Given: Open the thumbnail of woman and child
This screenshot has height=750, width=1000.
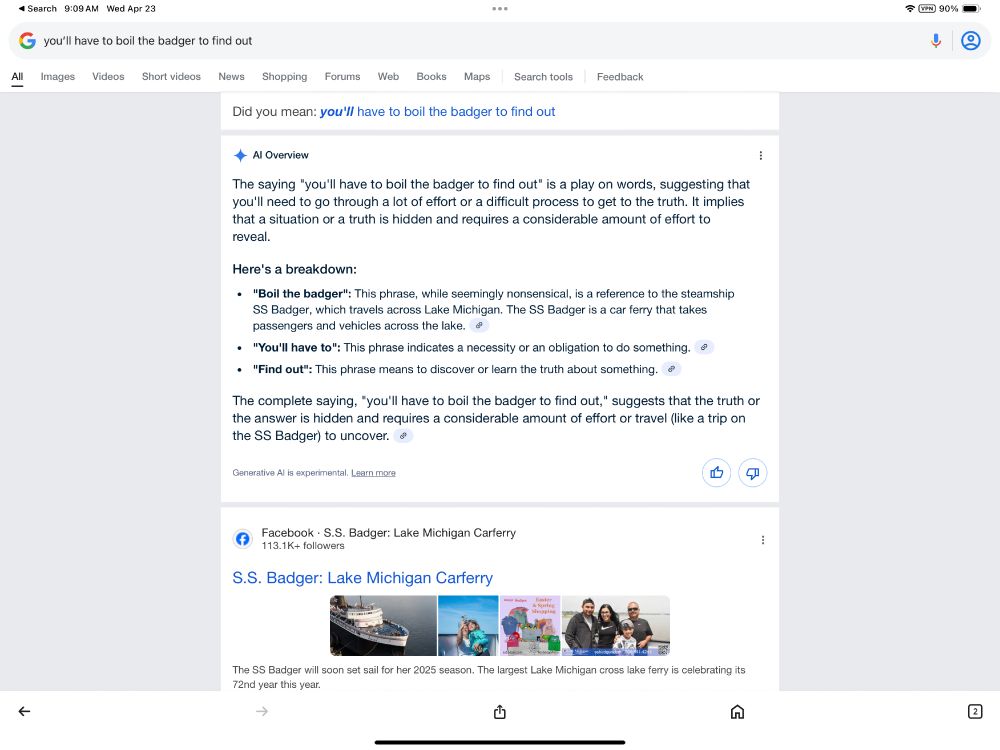Looking at the screenshot, I should [467, 626].
